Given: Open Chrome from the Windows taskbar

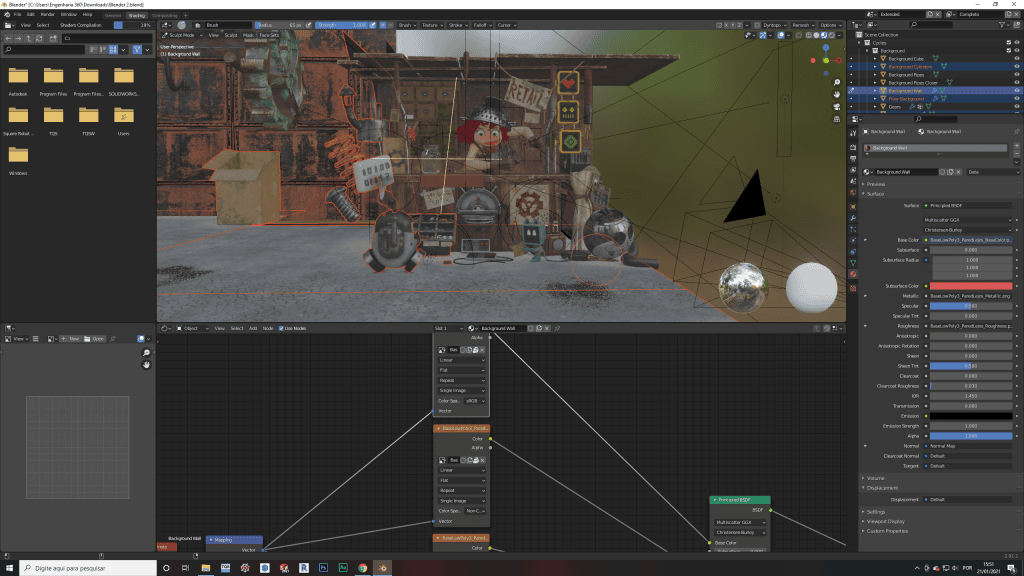Looking at the screenshot, I should [362, 568].
